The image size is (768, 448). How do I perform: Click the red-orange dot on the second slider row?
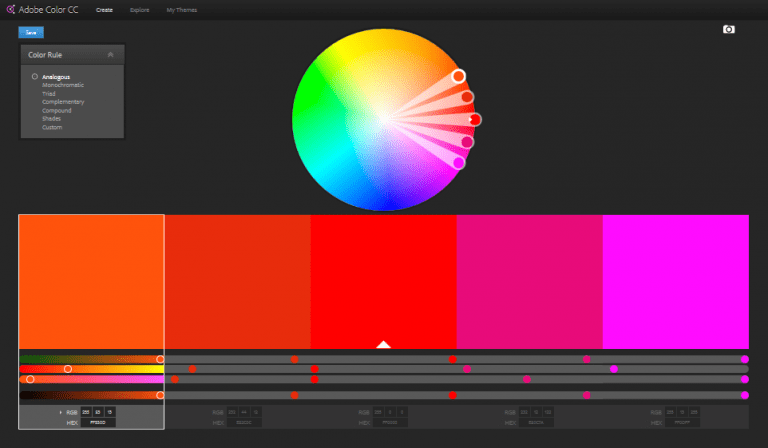[x=192, y=369]
